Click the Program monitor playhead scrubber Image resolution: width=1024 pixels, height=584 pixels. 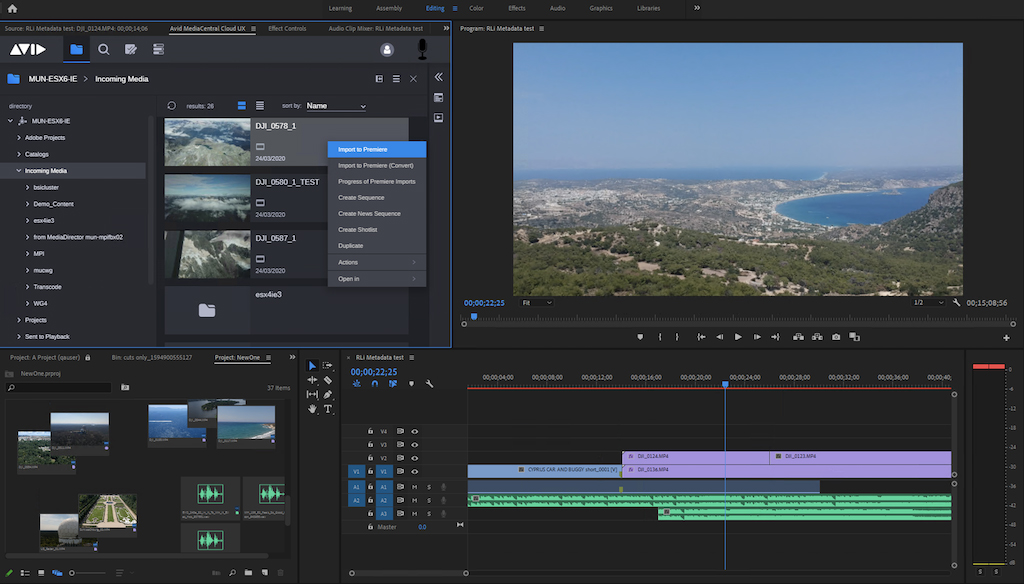coord(474,317)
